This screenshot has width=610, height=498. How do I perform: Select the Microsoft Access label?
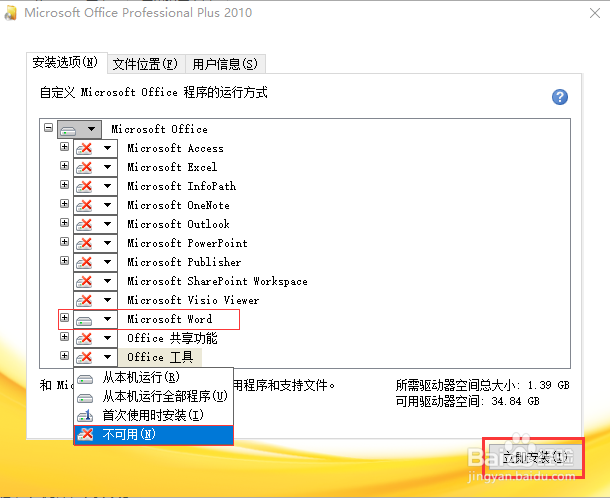click(175, 148)
